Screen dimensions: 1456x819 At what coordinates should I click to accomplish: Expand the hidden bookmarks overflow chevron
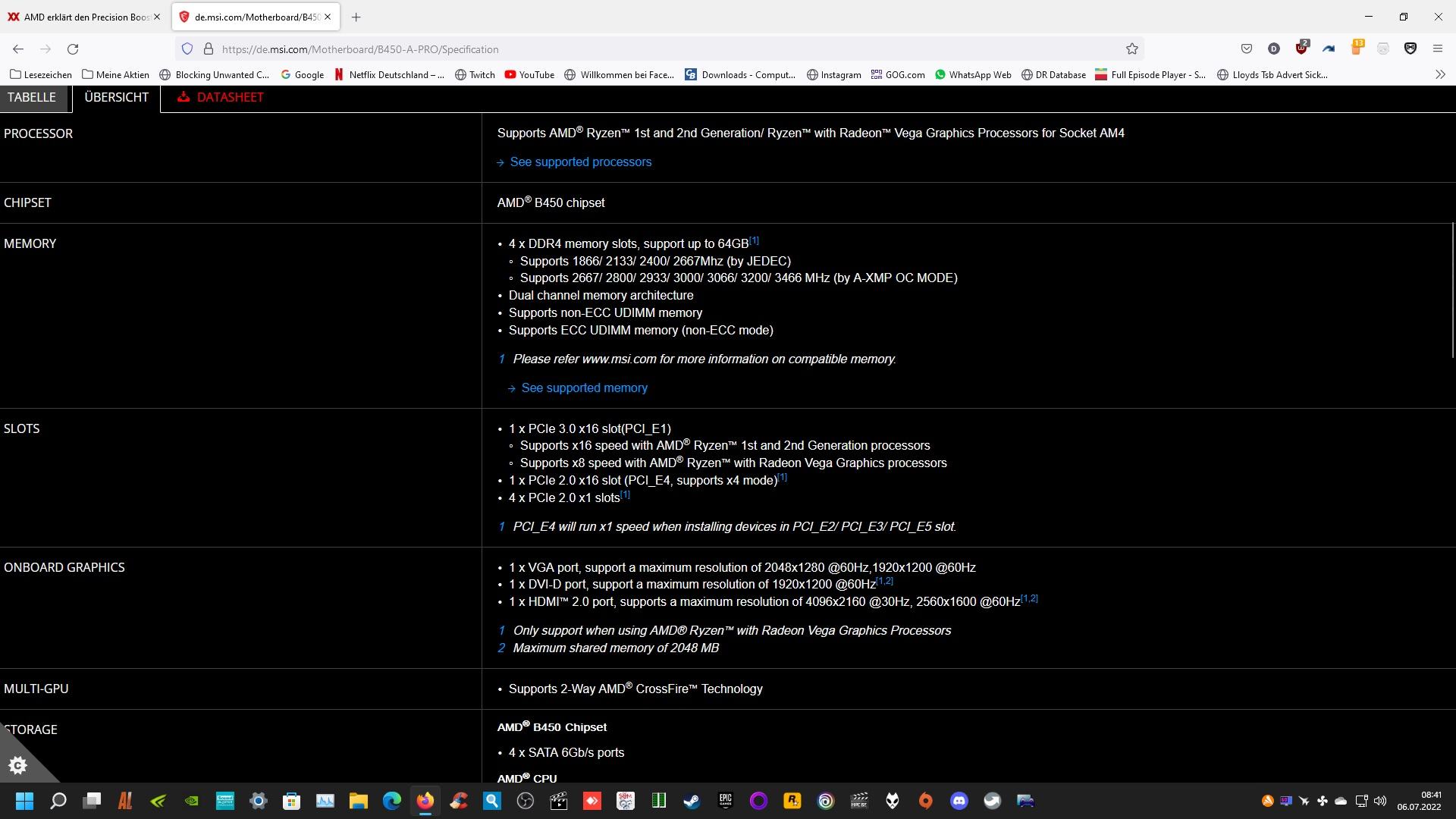tap(1439, 74)
